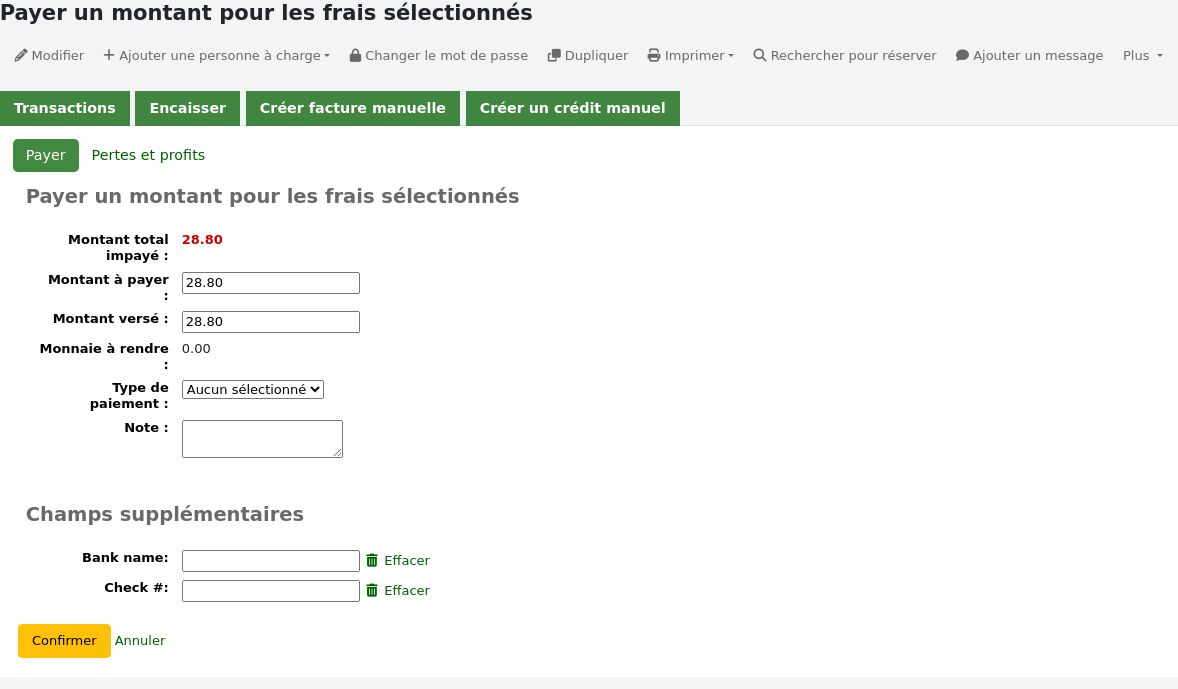This screenshot has width=1178, height=689.
Task: Click the Annuler link
Action: [x=140, y=641]
